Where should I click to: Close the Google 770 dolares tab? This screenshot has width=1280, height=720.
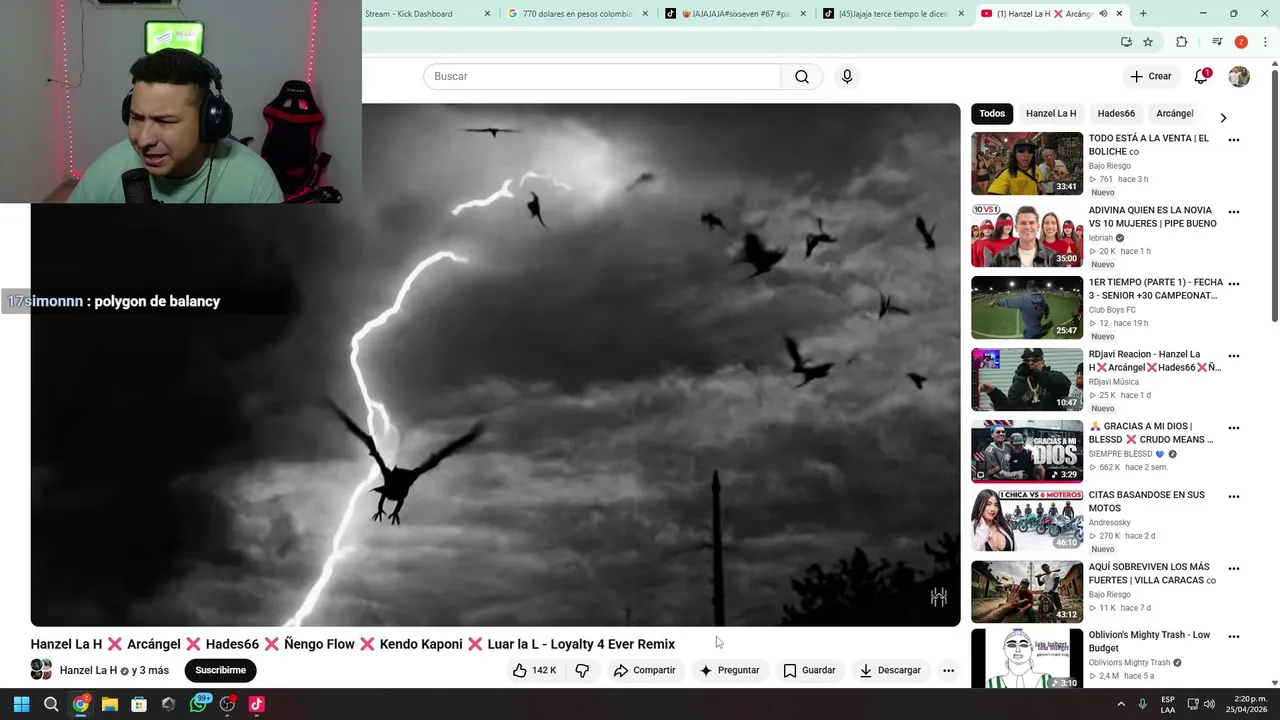coord(645,14)
